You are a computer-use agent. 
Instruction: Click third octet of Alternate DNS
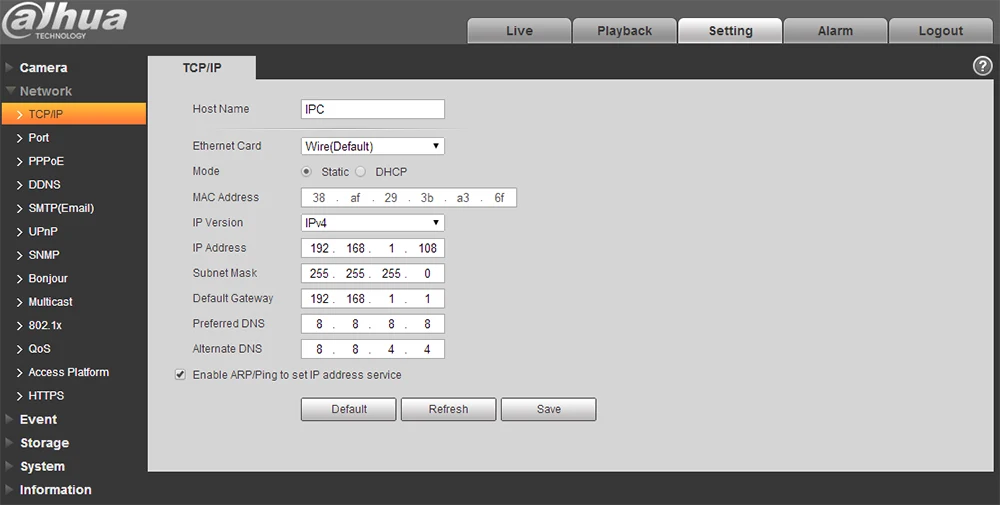(391, 349)
